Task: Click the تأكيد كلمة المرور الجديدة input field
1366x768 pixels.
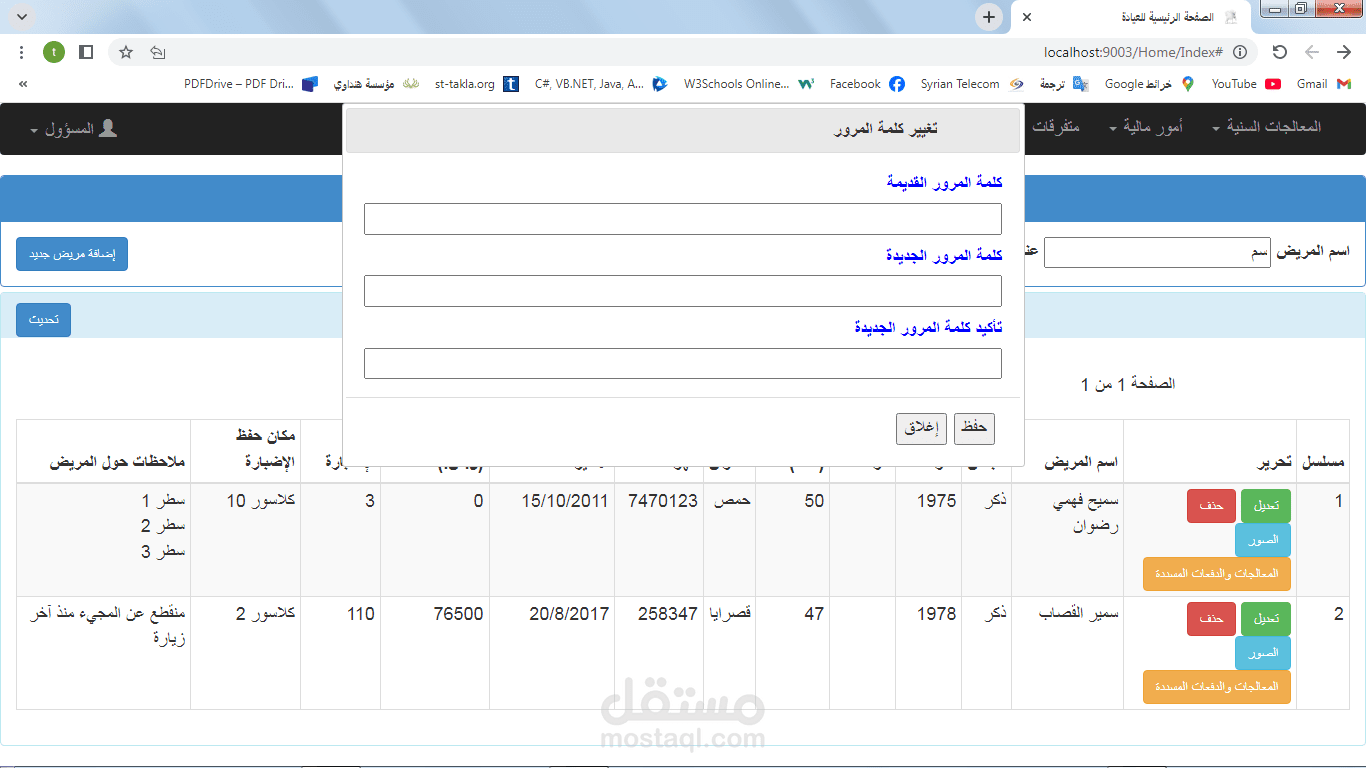Action: pos(683,363)
